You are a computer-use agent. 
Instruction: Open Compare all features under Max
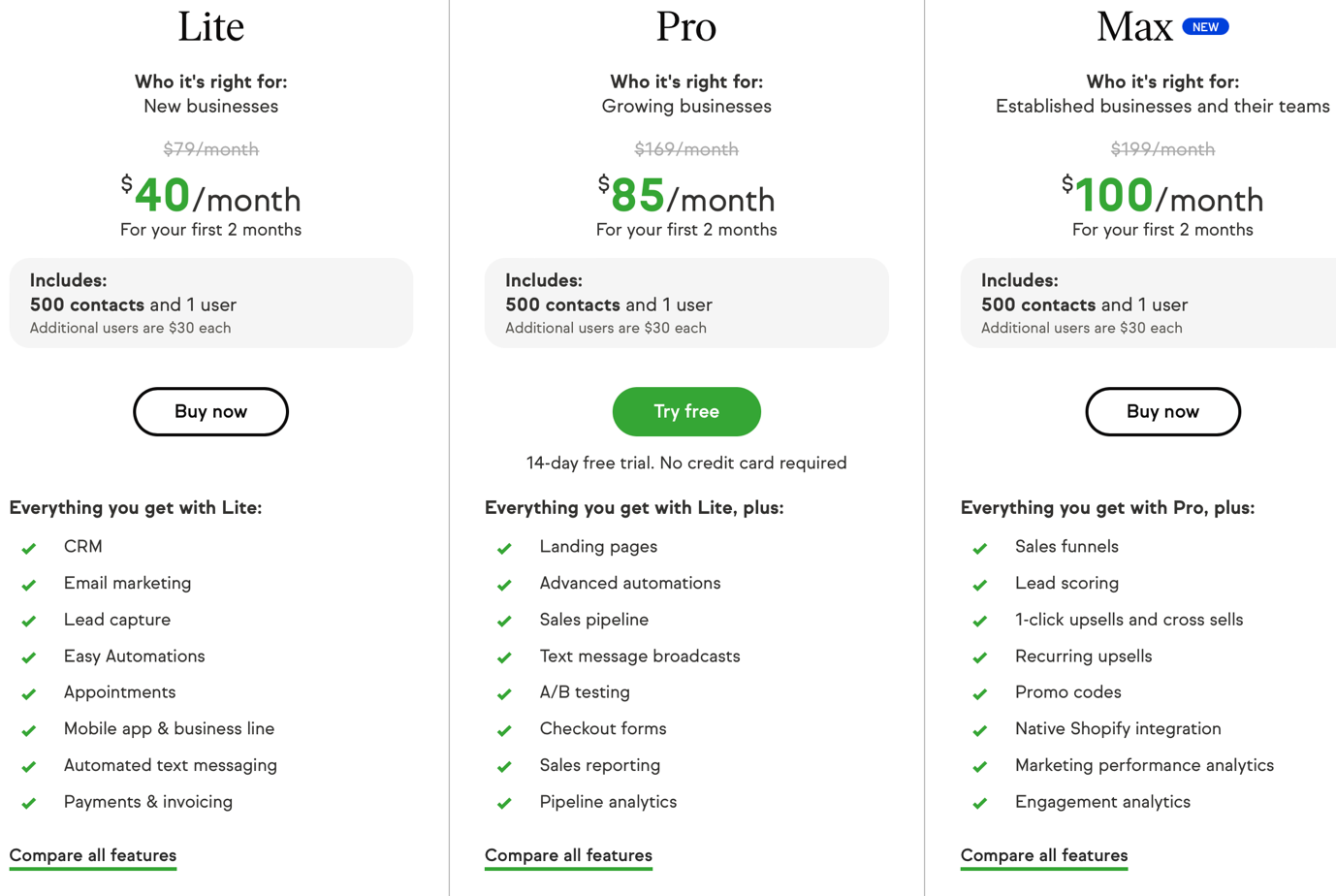[x=1044, y=856]
